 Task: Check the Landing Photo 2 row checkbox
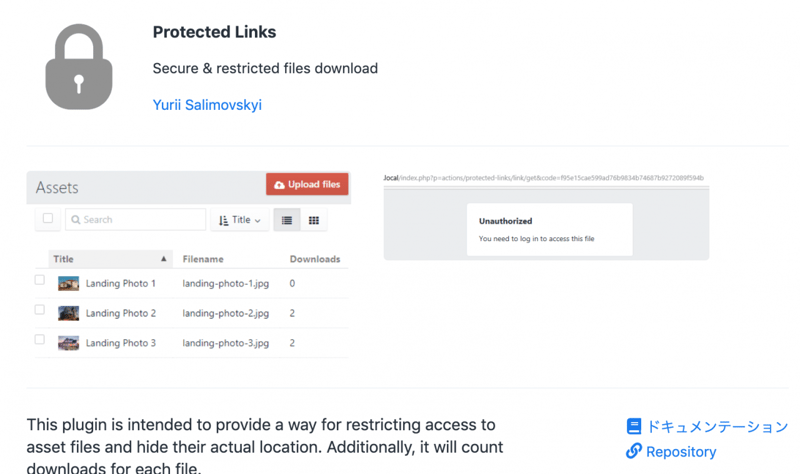[40, 310]
